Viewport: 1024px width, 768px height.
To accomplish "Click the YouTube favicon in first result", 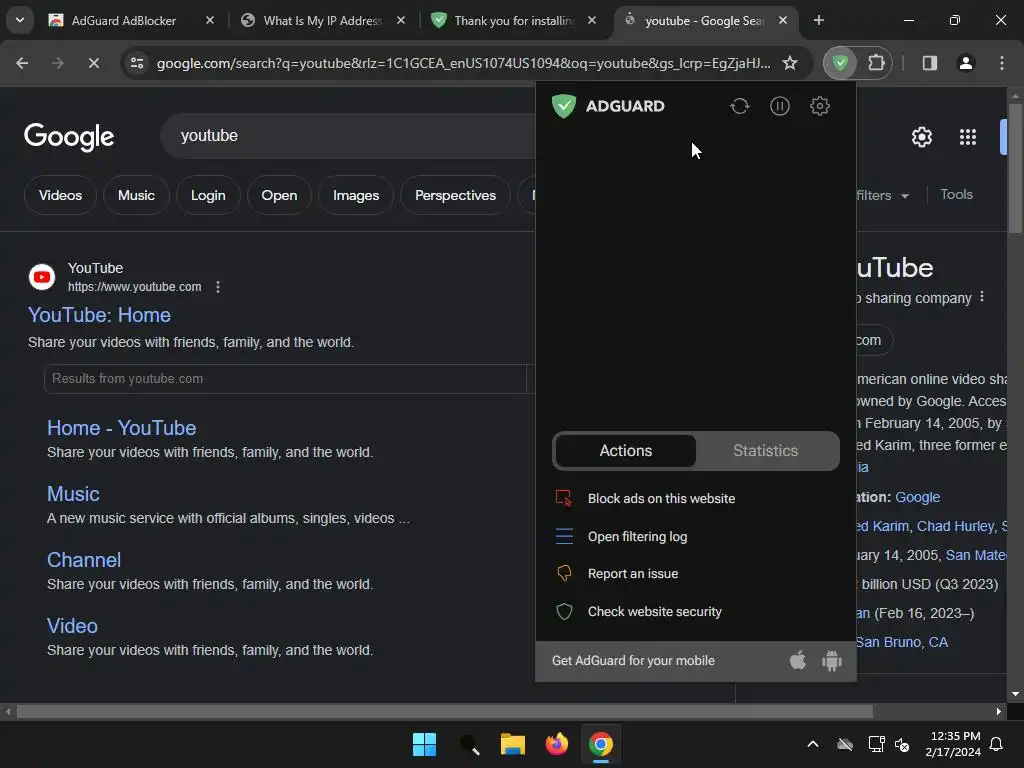I will tap(42, 277).
